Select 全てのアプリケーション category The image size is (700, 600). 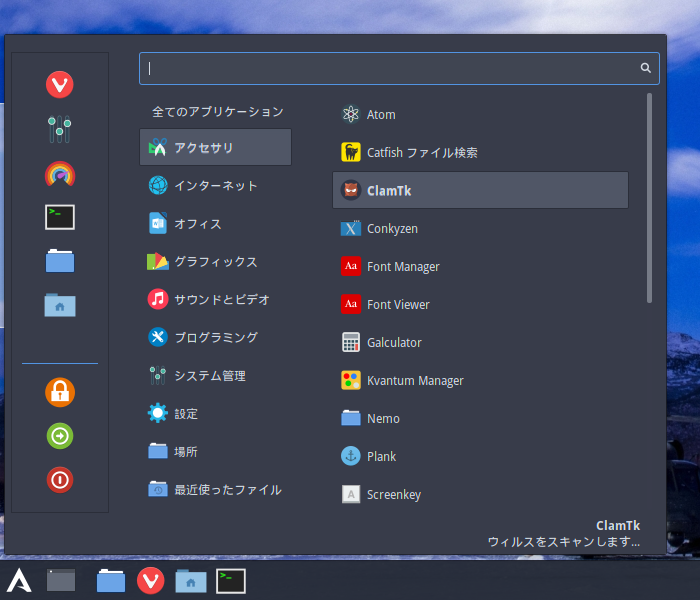point(216,112)
